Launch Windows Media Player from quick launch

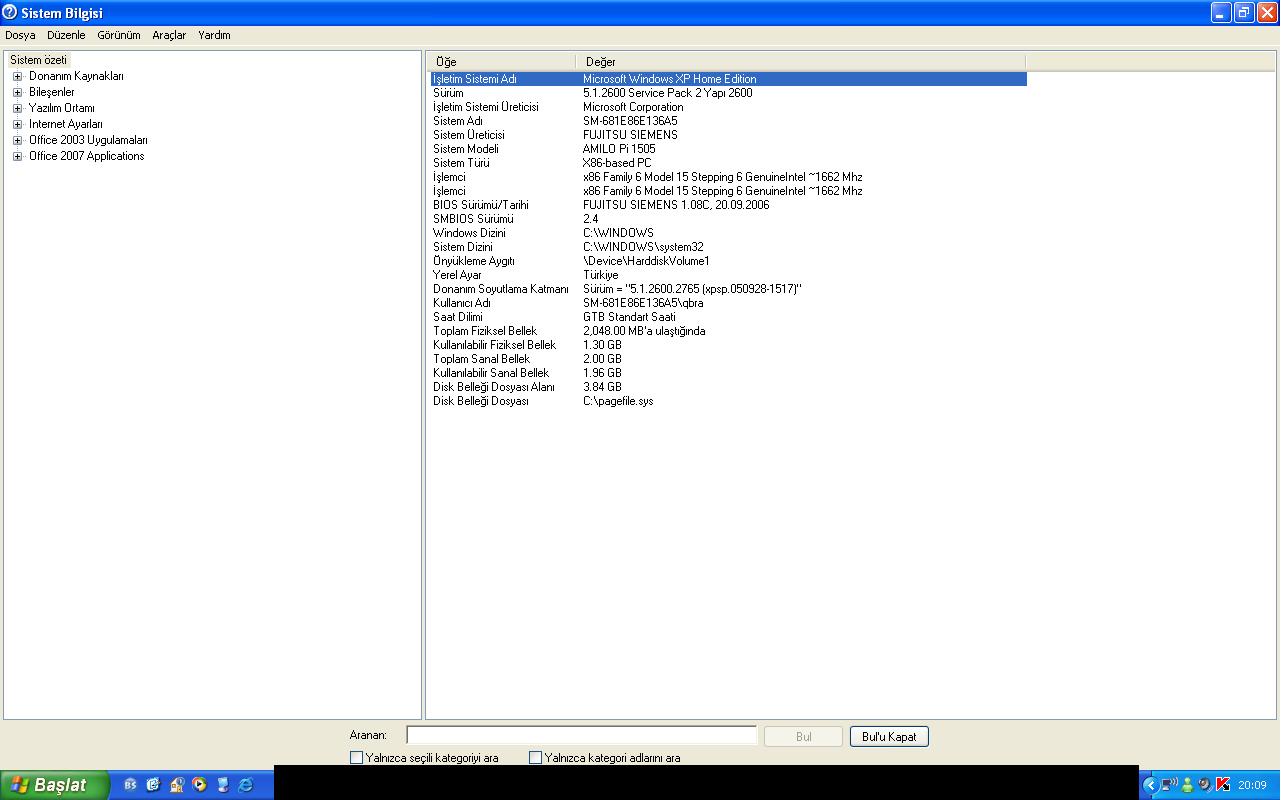click(199, 785)
